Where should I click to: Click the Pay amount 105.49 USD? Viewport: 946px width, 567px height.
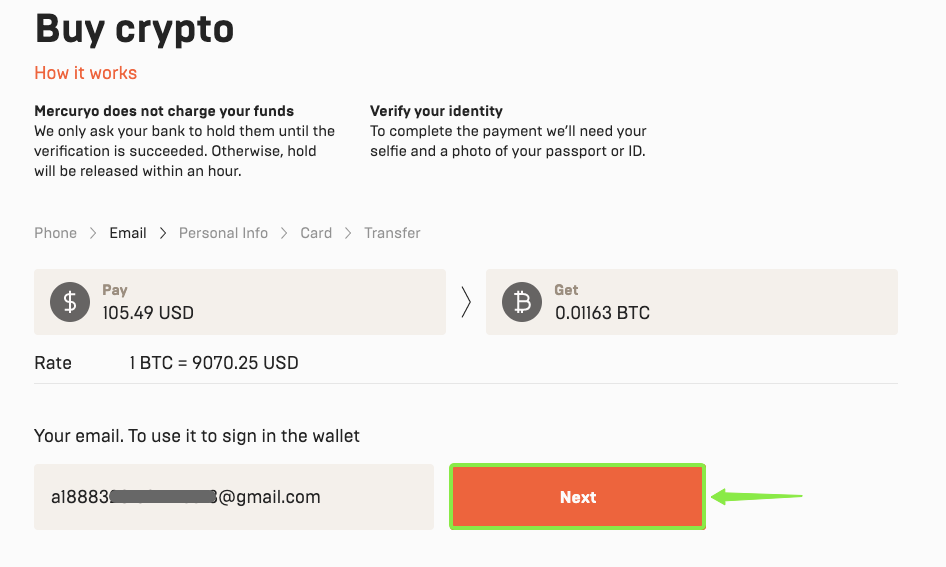pyautogui.click(x=148, y=313)
